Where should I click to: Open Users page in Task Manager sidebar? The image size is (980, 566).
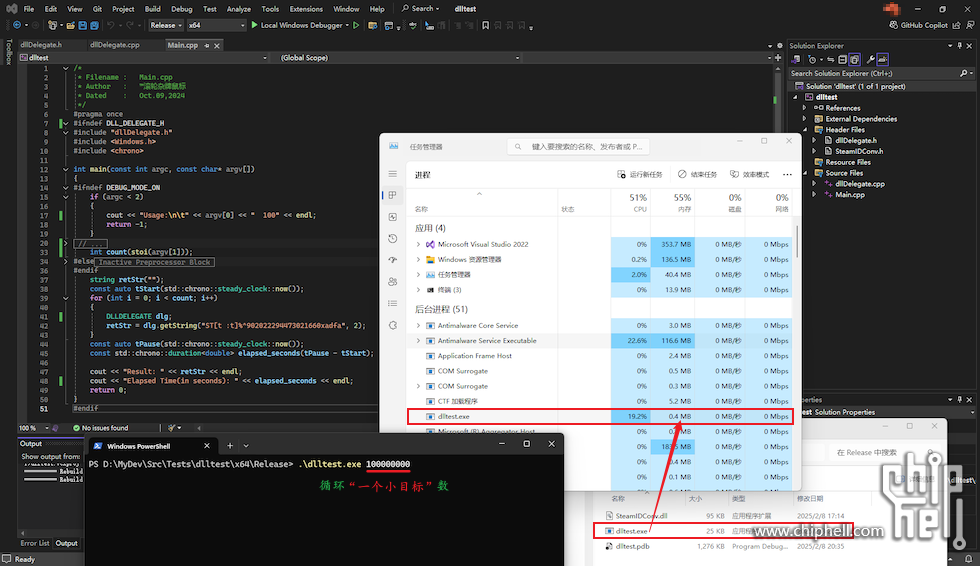392,282
